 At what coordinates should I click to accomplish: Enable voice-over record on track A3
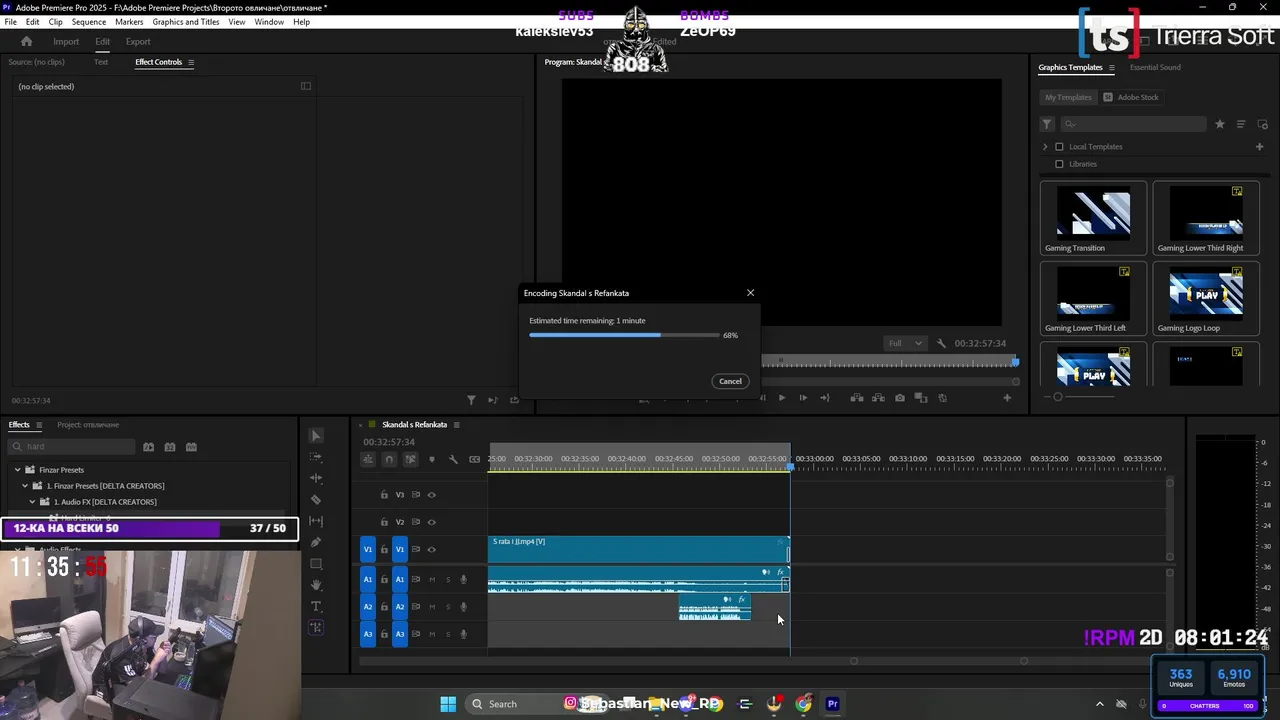coord(463,634)
